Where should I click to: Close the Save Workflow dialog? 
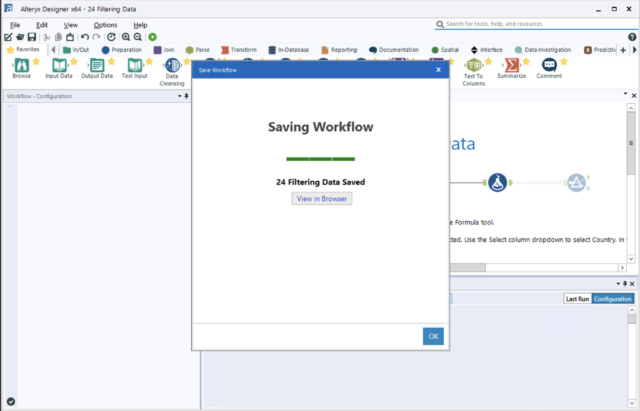click(x=438, y=70)
